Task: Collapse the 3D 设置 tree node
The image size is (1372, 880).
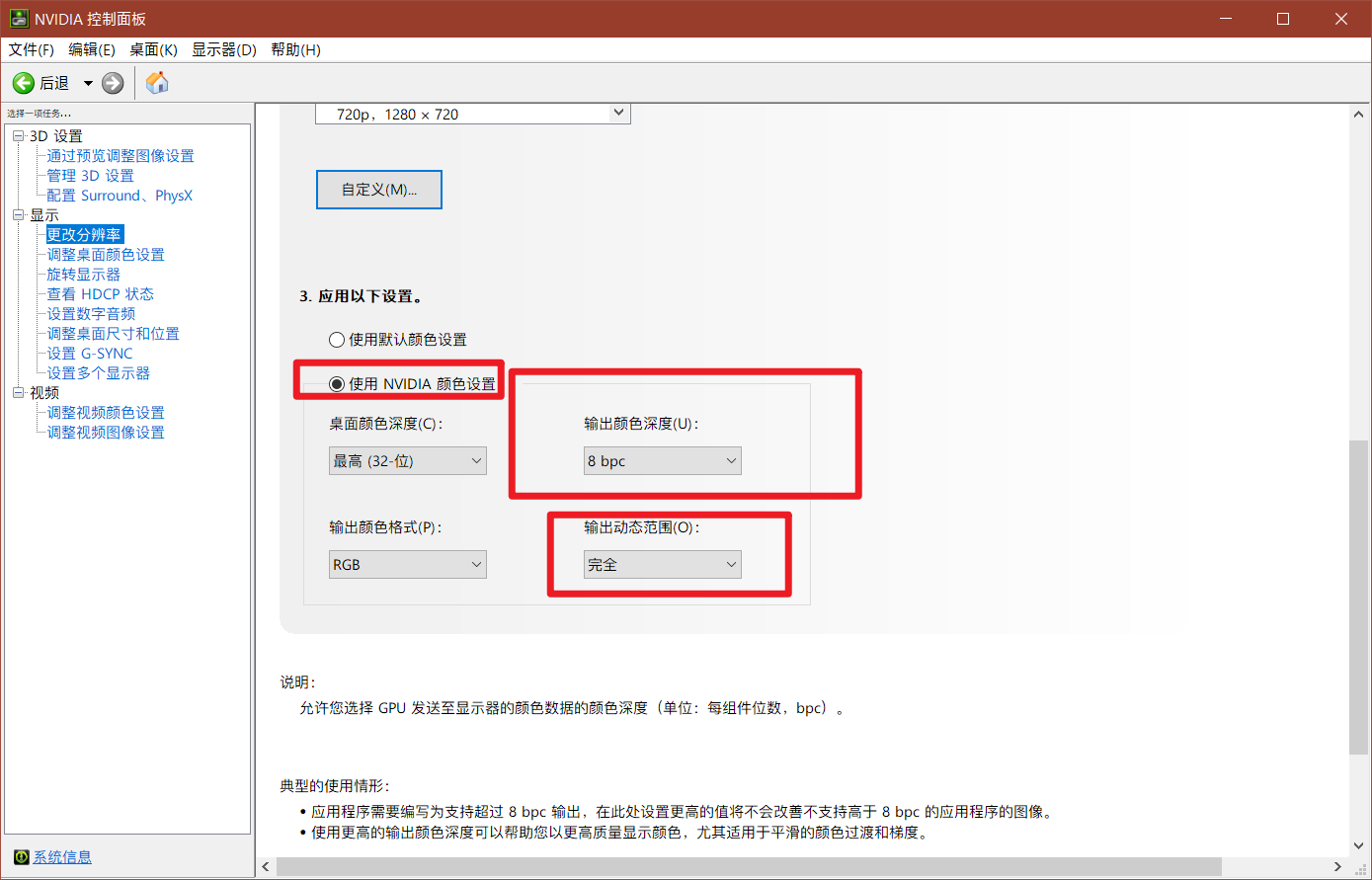Action: point(18,136)
